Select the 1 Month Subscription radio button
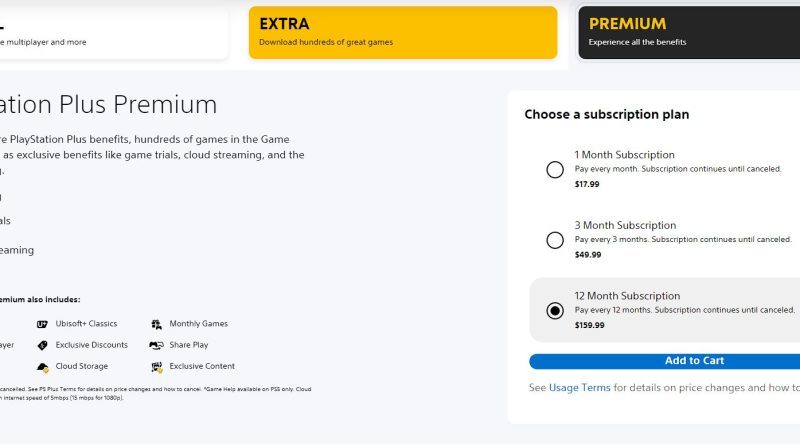Image resolution: width=800 pixels, height=445 pixels. click(555, 169)
